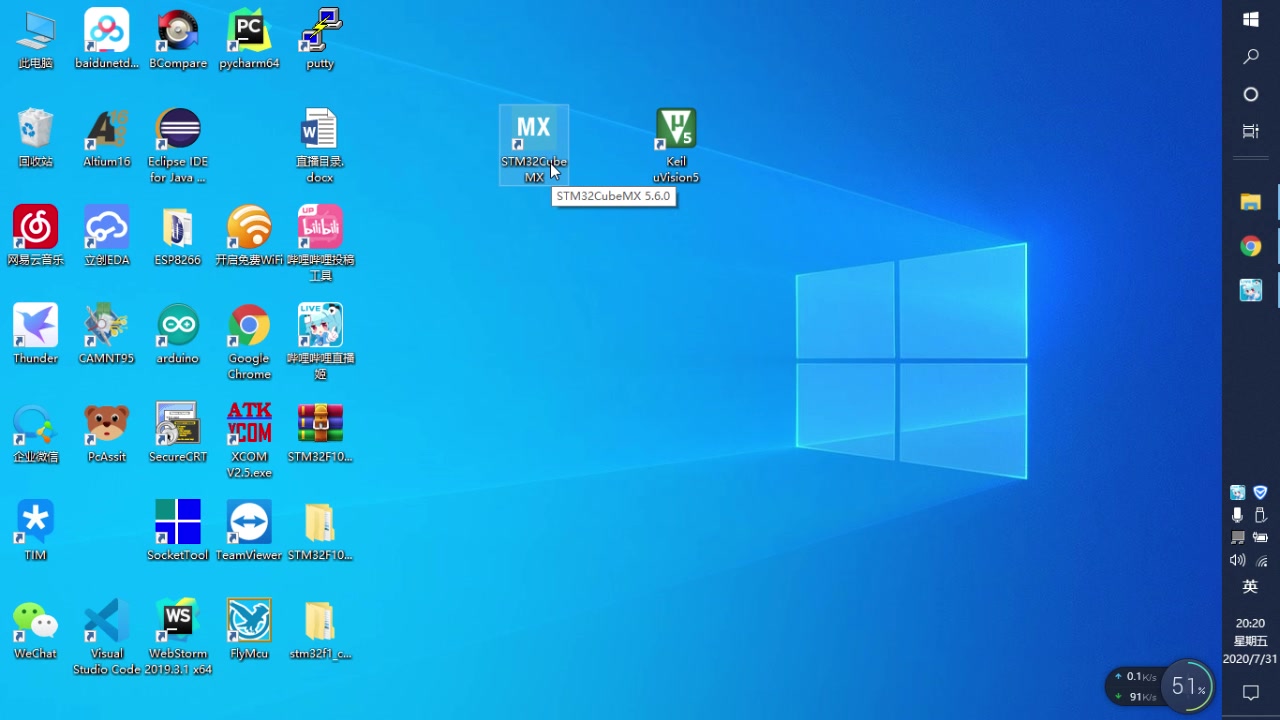Select the BCompare desktop shortcut

(178, 40)
